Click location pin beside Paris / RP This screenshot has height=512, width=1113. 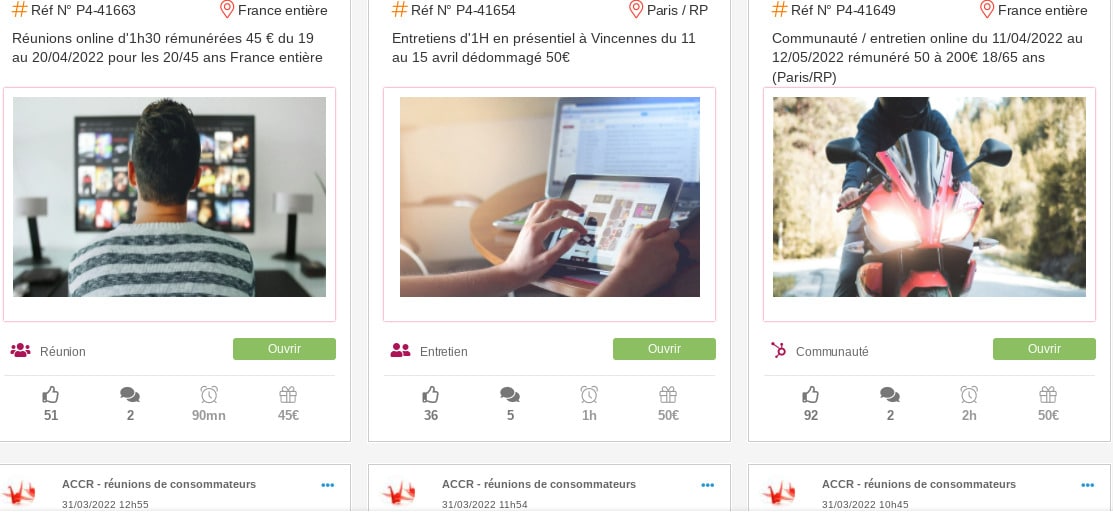[x=636, y=9]
